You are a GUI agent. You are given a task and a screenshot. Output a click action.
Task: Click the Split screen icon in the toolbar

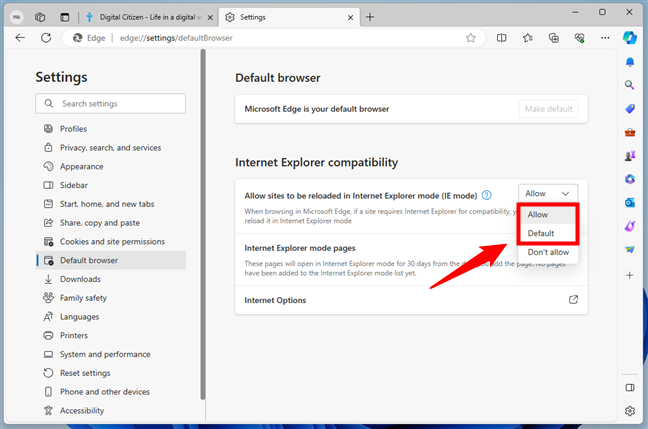pos(501,38)
